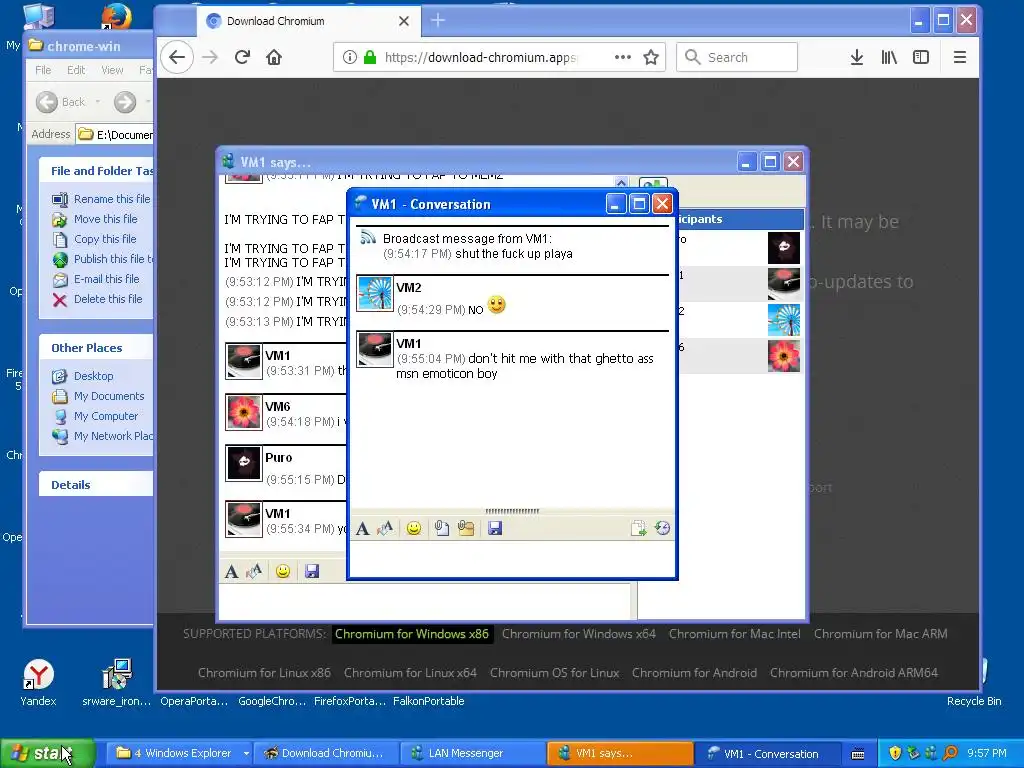Open font settings in VM1 Conversation toolbar
The image size is (1024, 768).
click(362, 528)
